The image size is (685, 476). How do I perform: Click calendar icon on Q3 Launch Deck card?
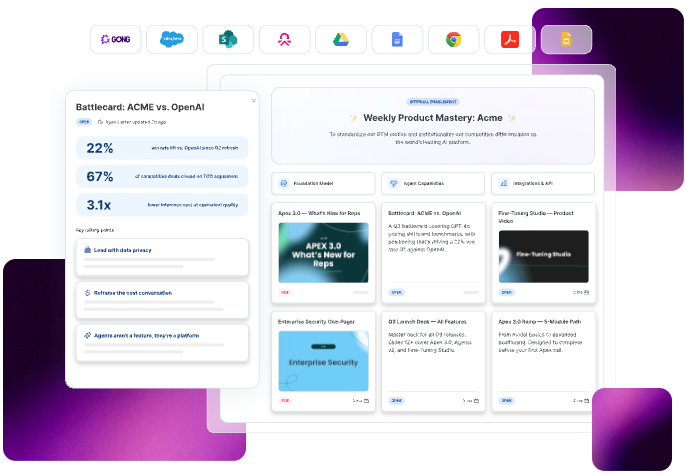pos(476,400)
